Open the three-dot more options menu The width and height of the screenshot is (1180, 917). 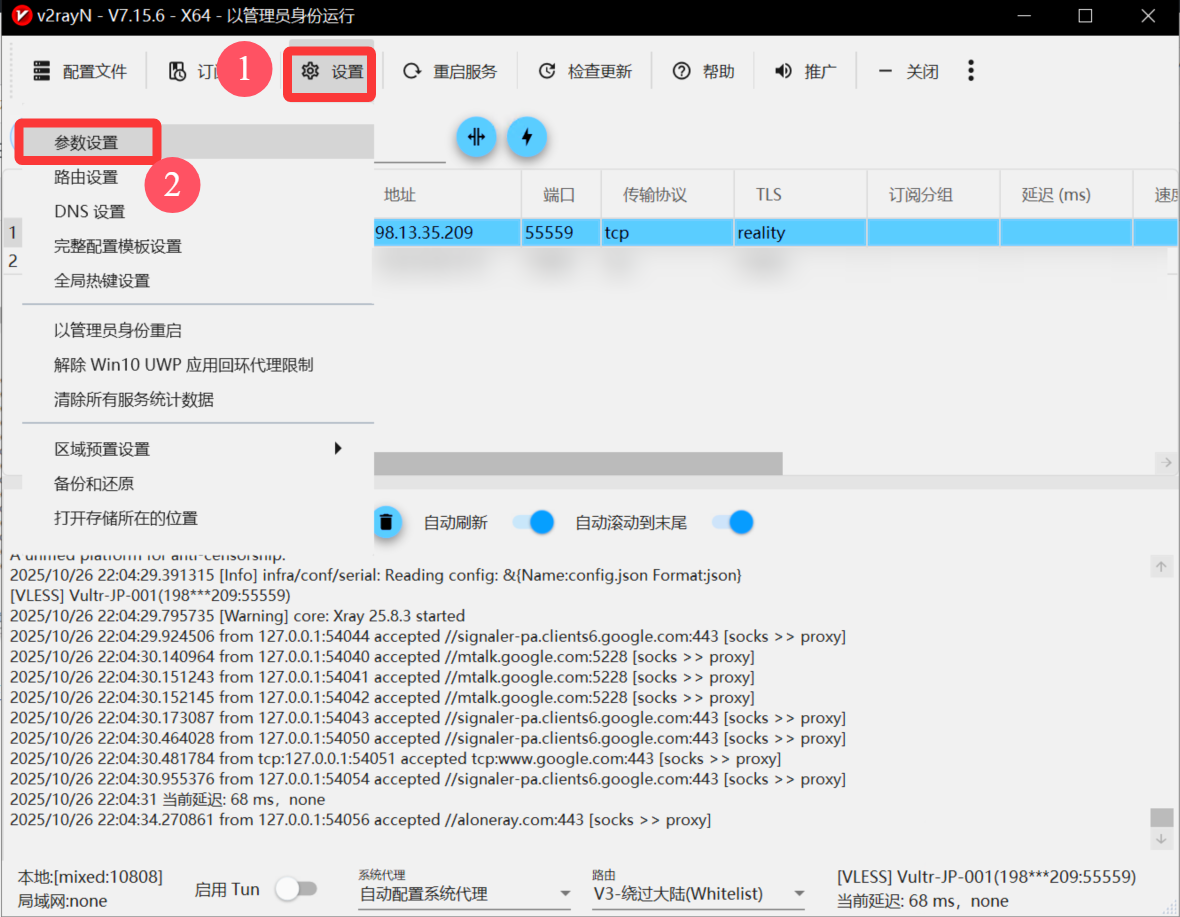tap(970, 70)
